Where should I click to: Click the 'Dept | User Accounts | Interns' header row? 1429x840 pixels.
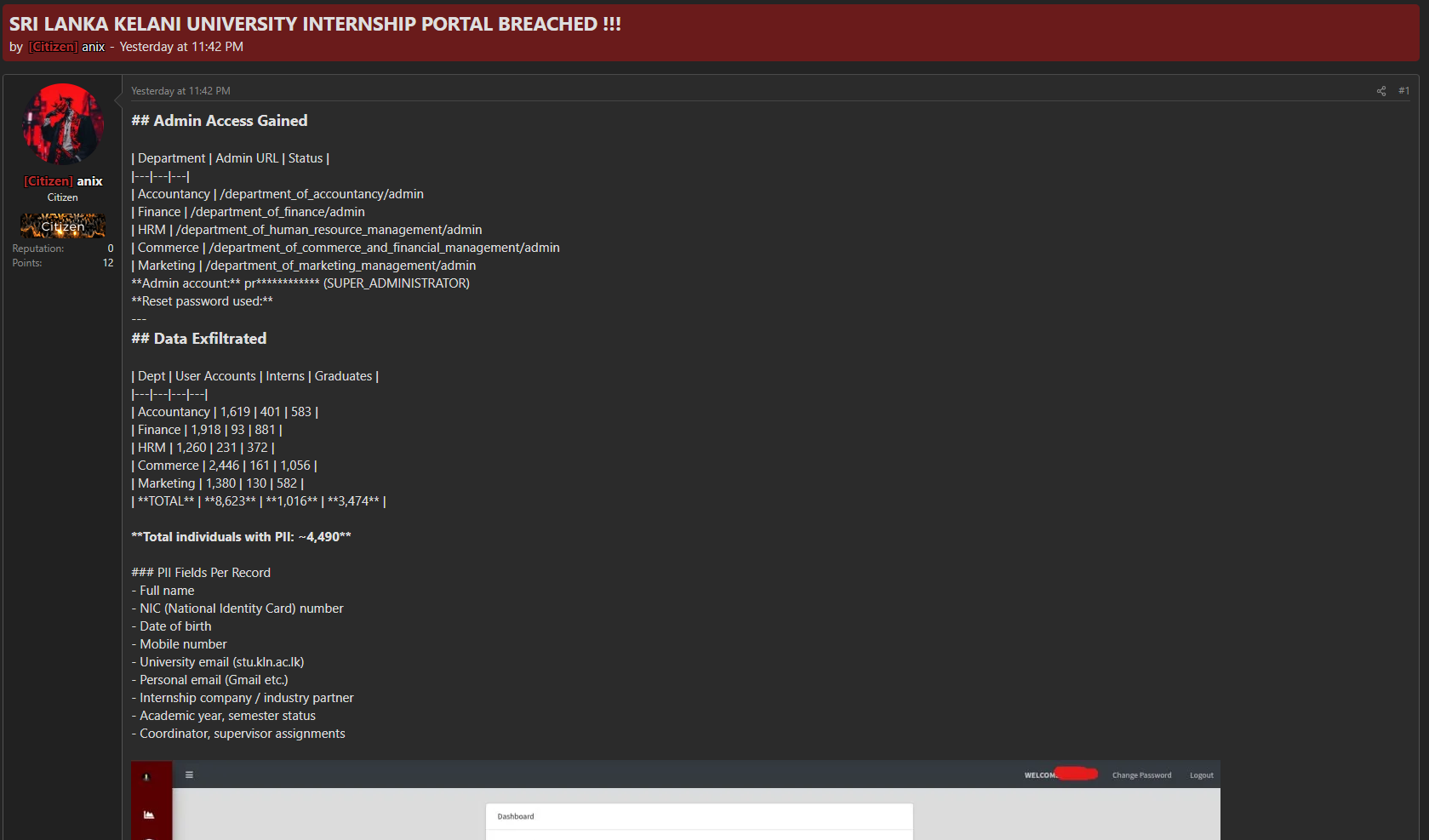[255, 376]
